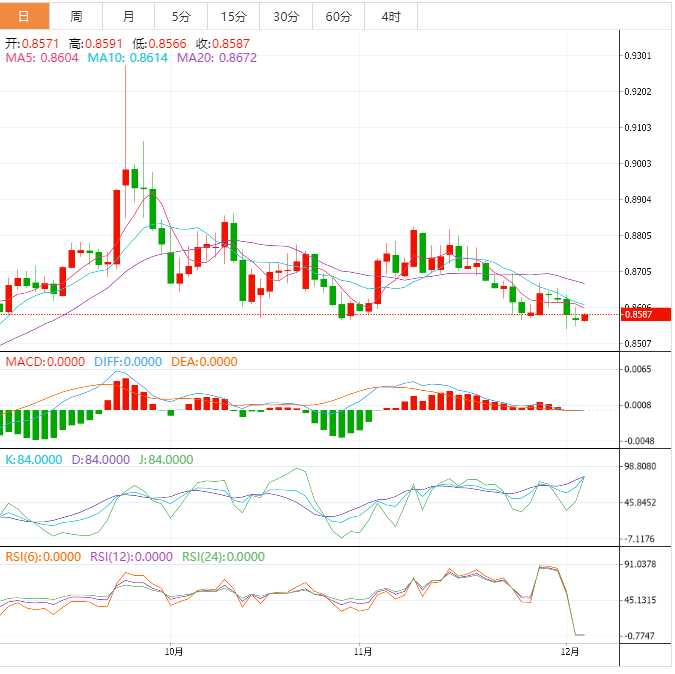Click the 45.8452 KDJ axis label

coord(641,503)
